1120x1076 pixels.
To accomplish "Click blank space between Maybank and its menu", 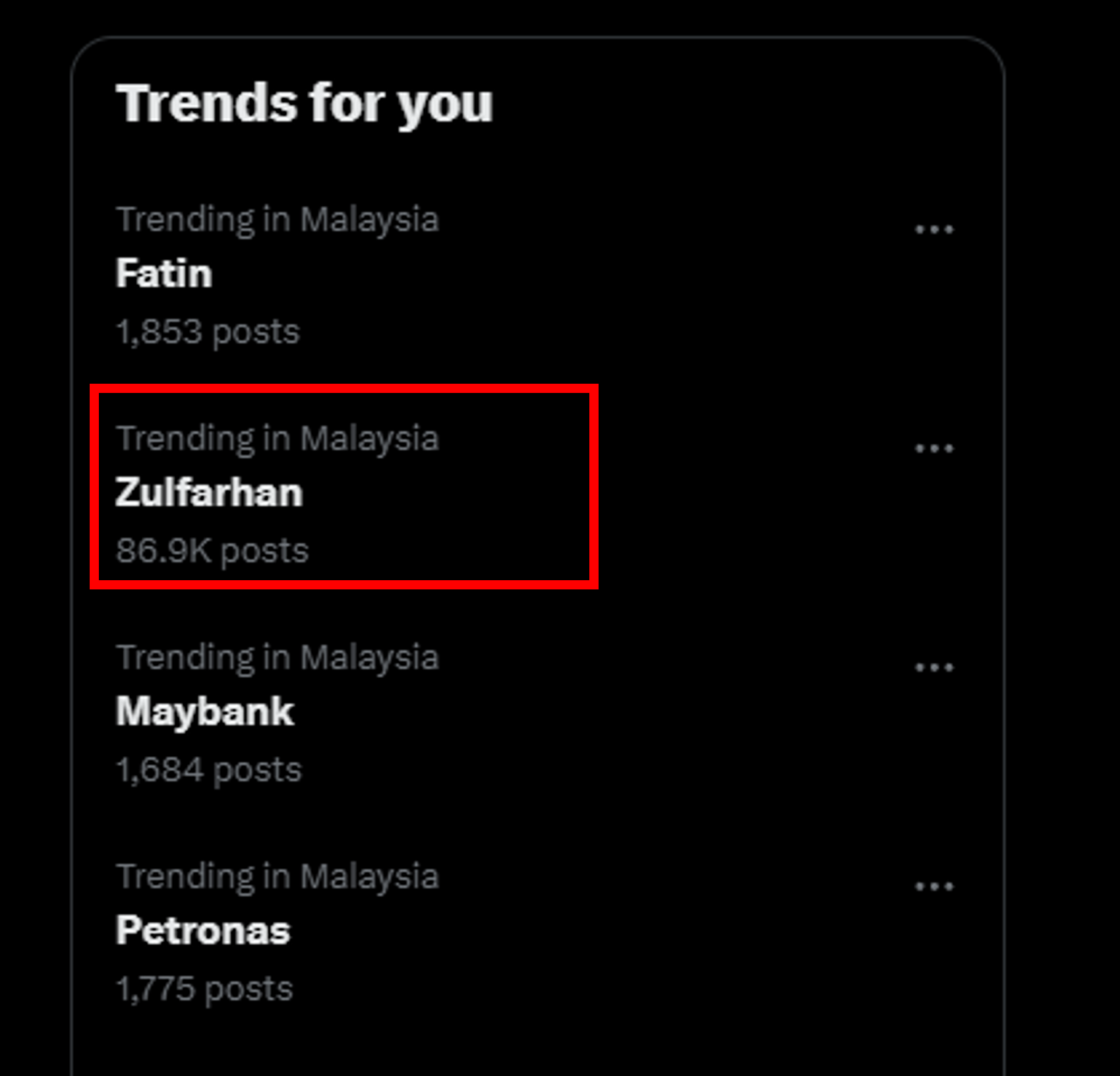I will (x=593, y=712).
